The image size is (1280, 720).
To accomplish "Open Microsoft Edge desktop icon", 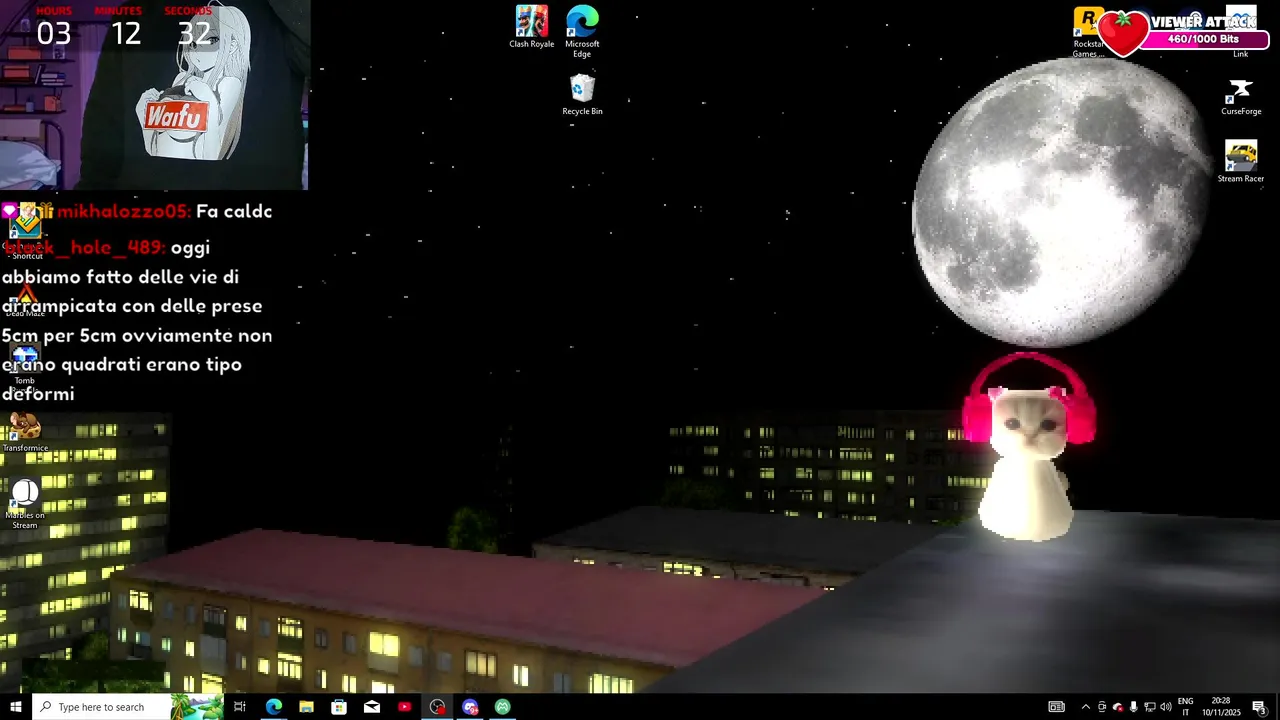I will (582, 31).
